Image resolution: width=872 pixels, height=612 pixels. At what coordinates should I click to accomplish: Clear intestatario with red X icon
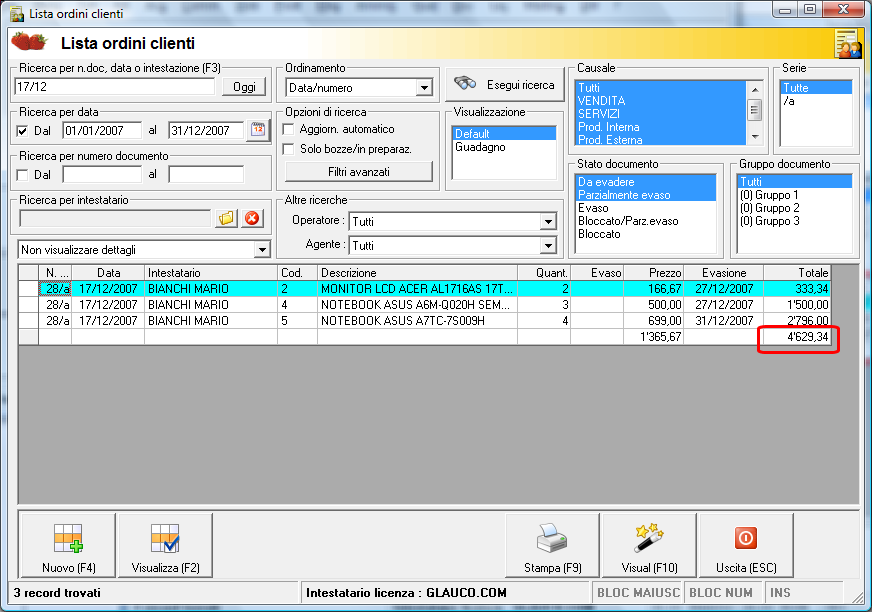252,219
